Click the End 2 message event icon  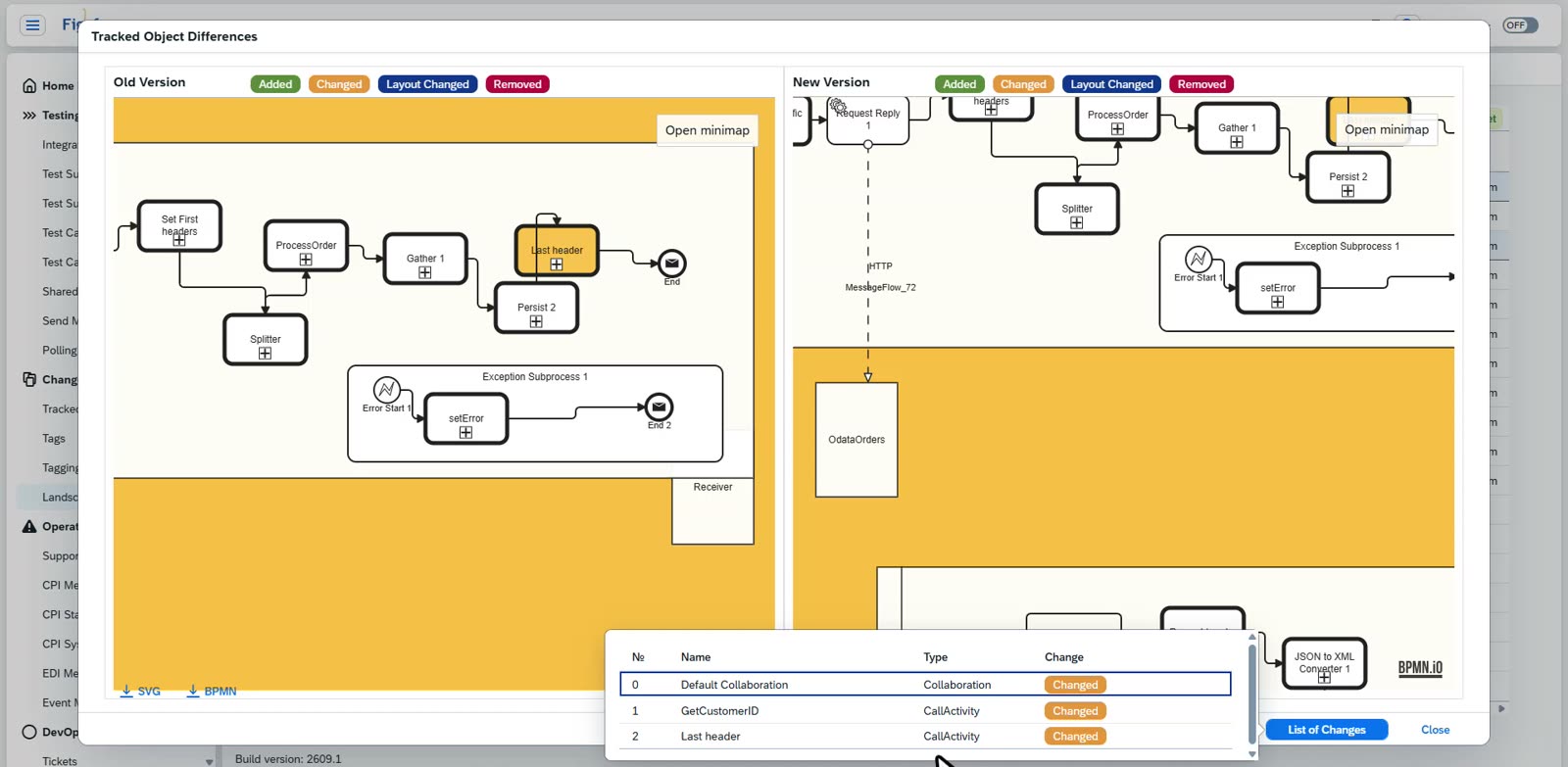click(659, 407)
